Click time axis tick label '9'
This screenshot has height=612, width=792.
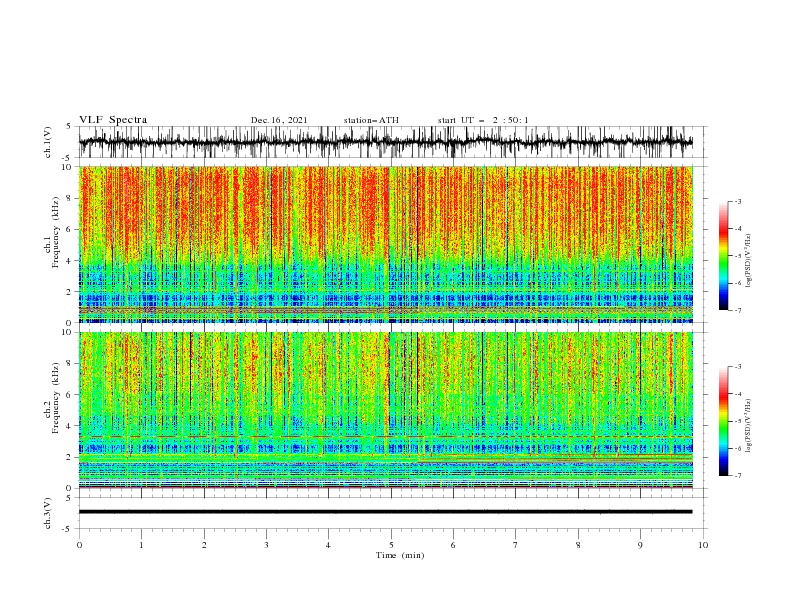pos(640,545)
